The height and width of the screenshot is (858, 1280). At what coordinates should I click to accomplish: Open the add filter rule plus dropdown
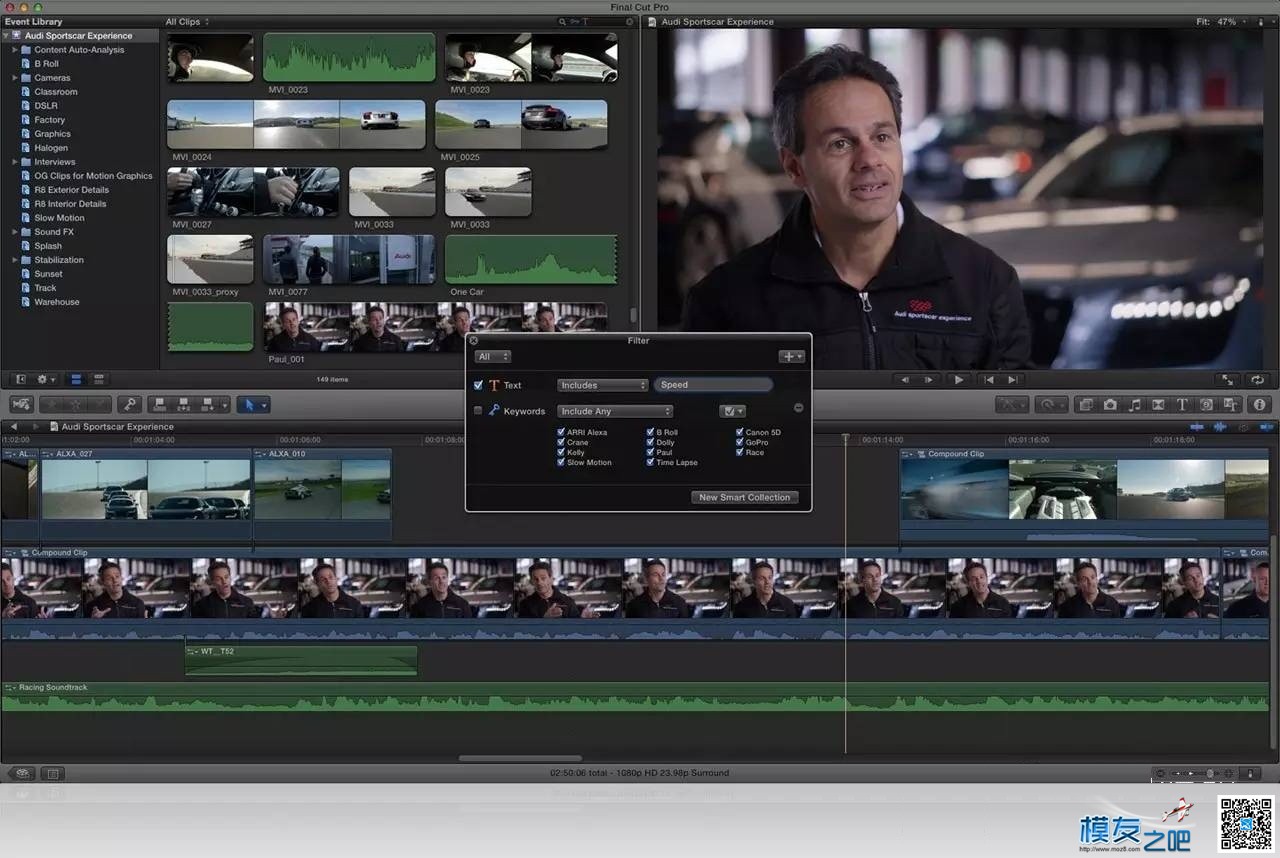point(792,357)
